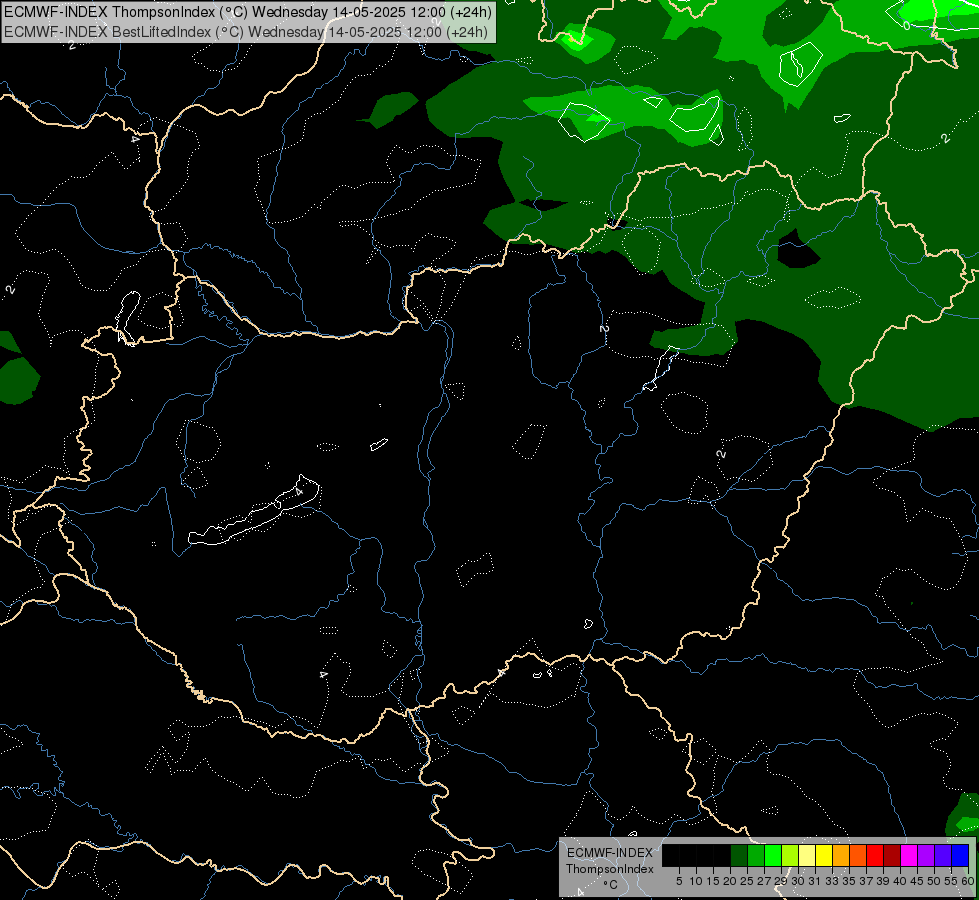Click the legend tick label 39
Screen dimensions: 979x900
click(883, 881)
